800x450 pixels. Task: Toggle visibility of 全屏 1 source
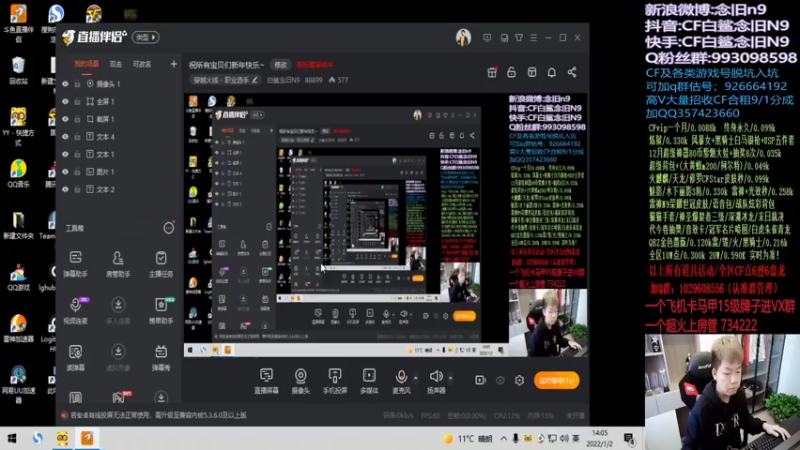click(65, 102)
